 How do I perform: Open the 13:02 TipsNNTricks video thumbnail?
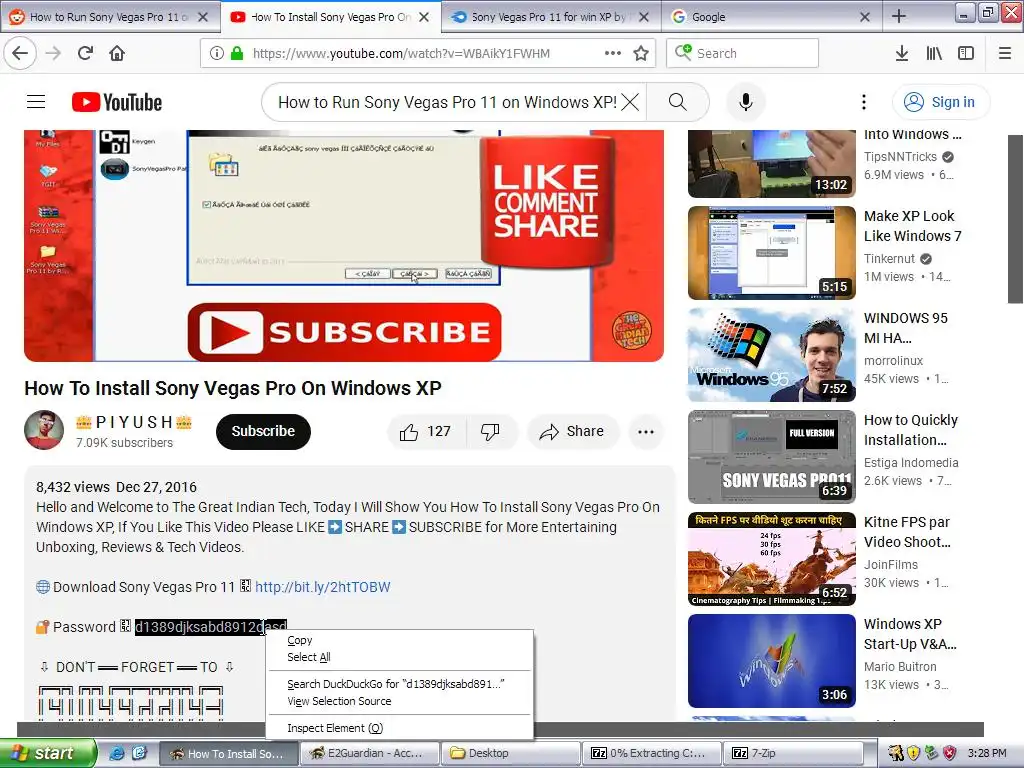[772, 163]
